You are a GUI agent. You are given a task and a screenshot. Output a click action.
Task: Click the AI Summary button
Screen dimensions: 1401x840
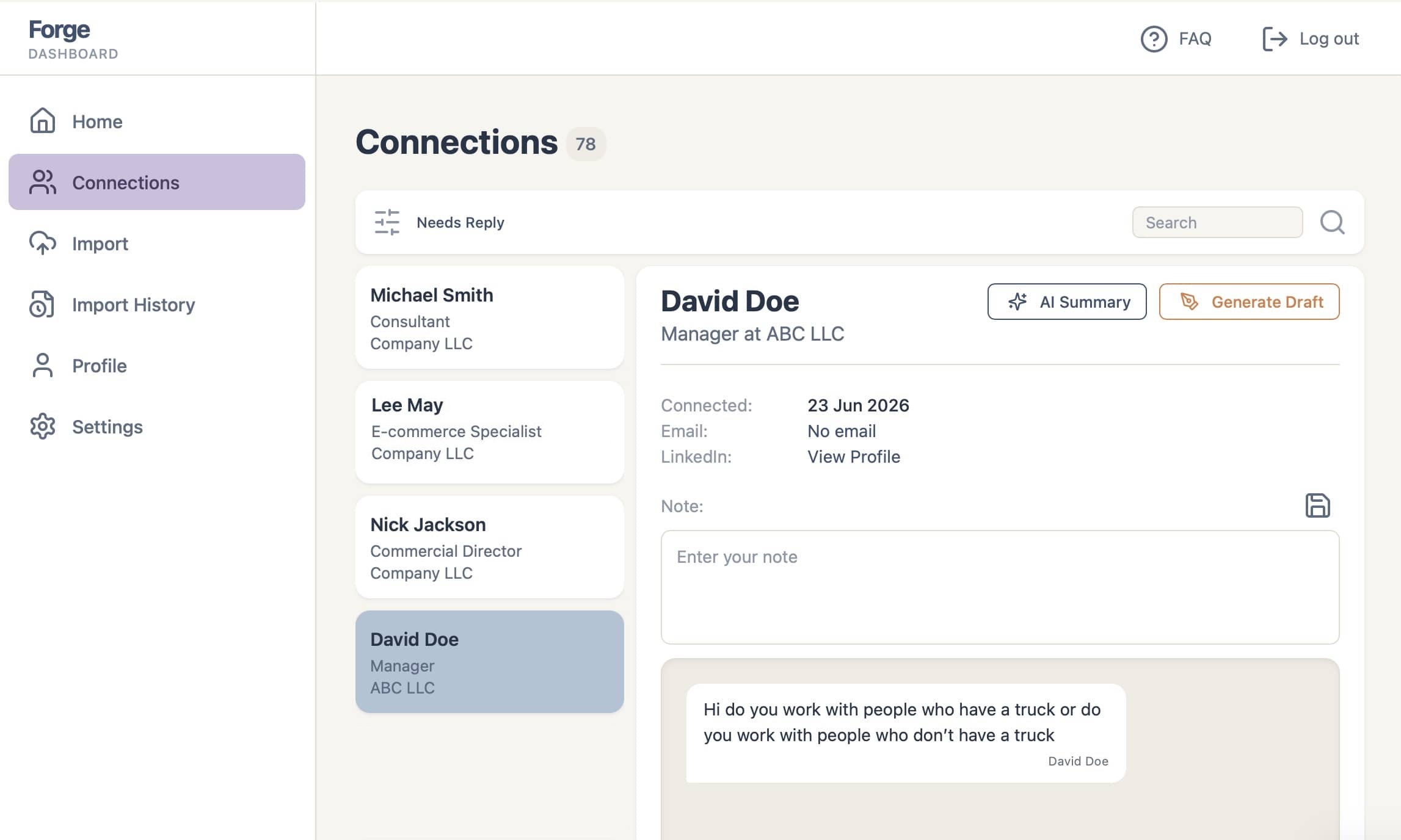tap(1066, 302)
